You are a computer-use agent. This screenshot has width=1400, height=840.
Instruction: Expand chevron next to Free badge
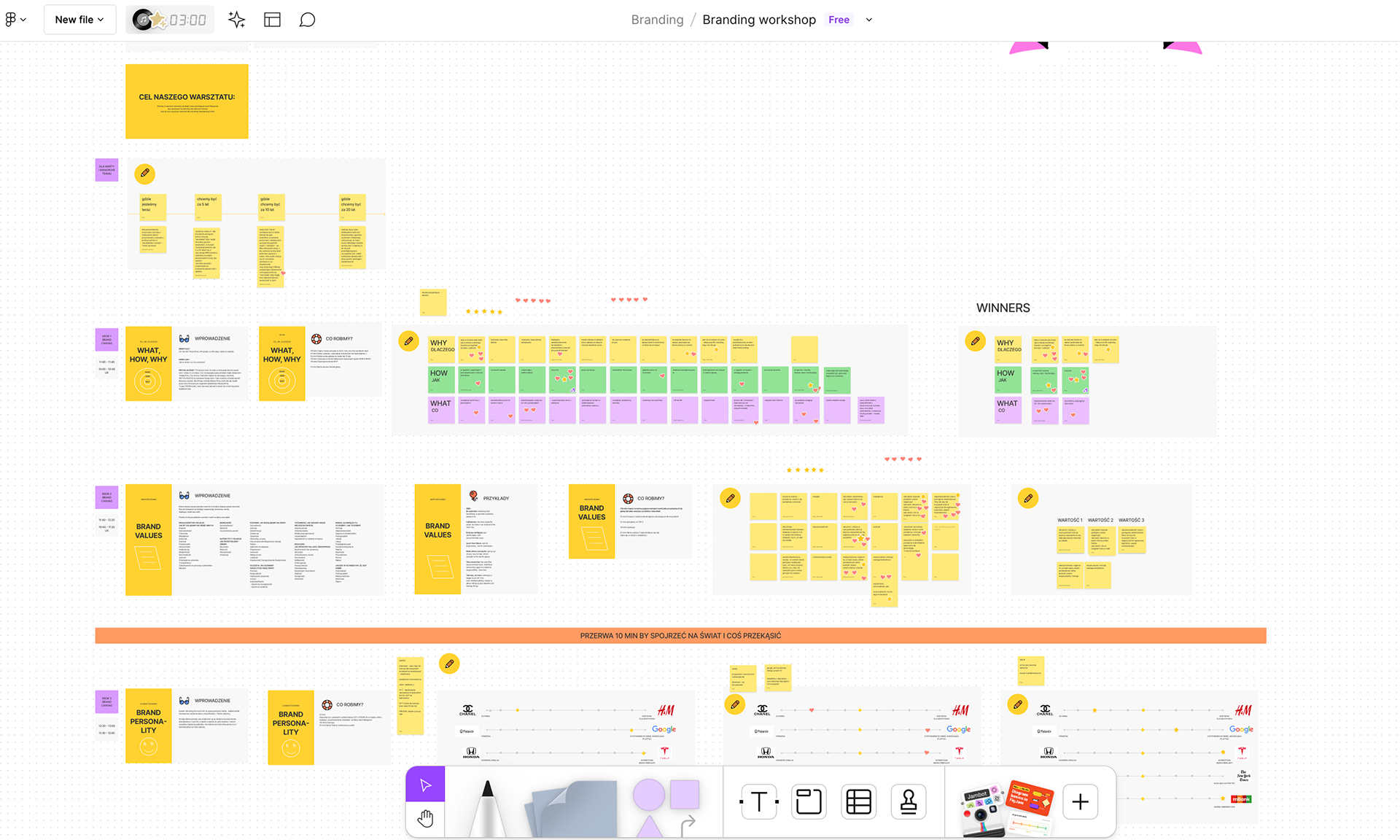(x=869, y=20)
